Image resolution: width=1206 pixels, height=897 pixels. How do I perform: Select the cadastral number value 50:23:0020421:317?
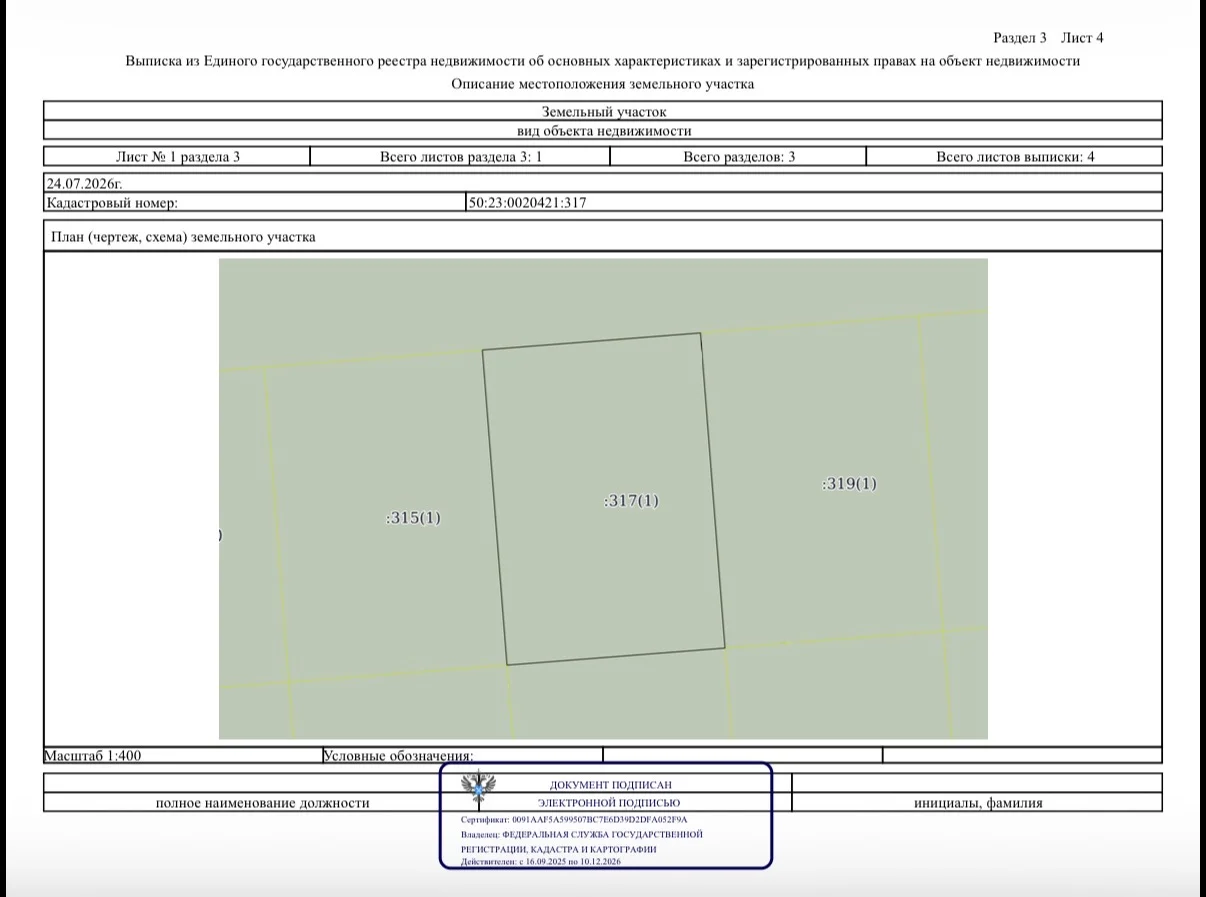coord(527,202)
